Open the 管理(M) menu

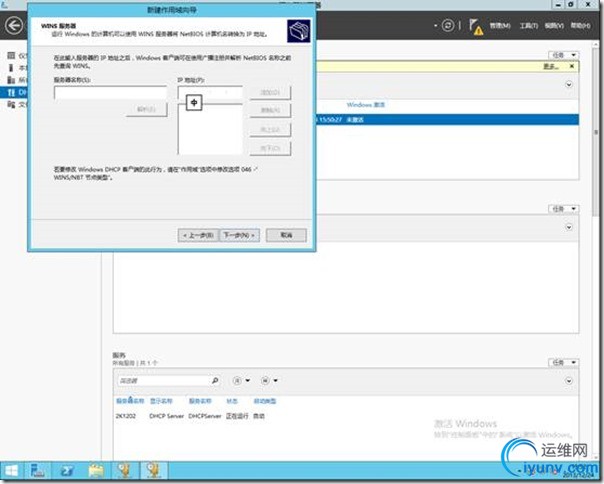(500, 26)
